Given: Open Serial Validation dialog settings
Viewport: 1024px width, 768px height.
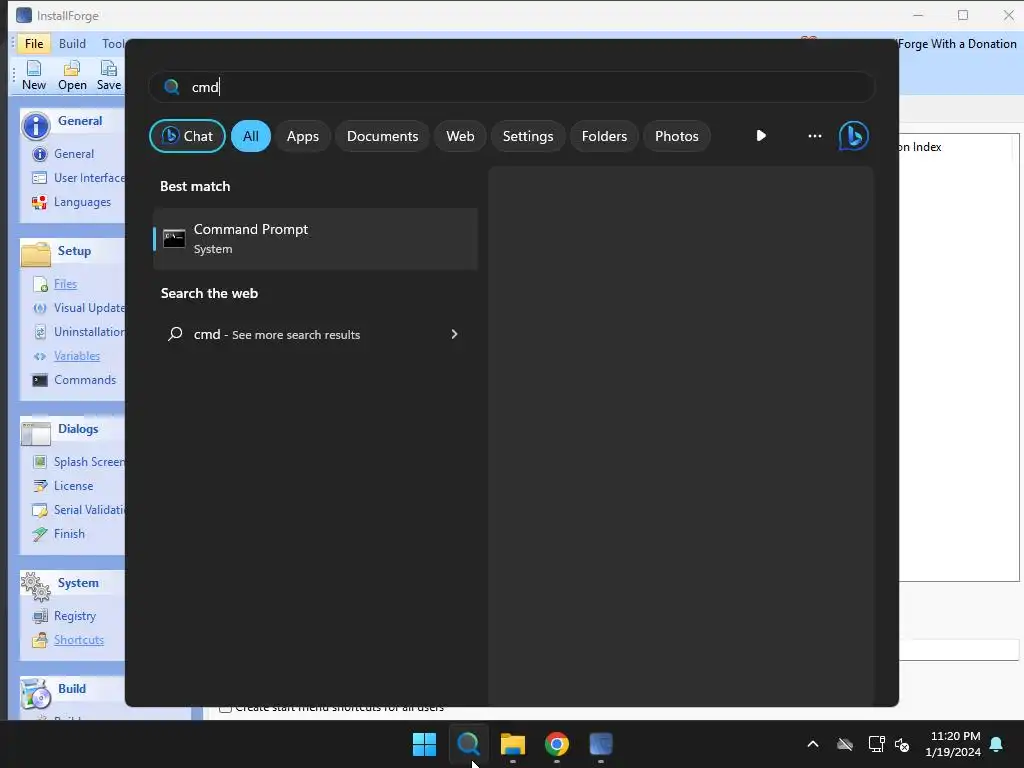Looking at the screenshot, I should point(78,510).
